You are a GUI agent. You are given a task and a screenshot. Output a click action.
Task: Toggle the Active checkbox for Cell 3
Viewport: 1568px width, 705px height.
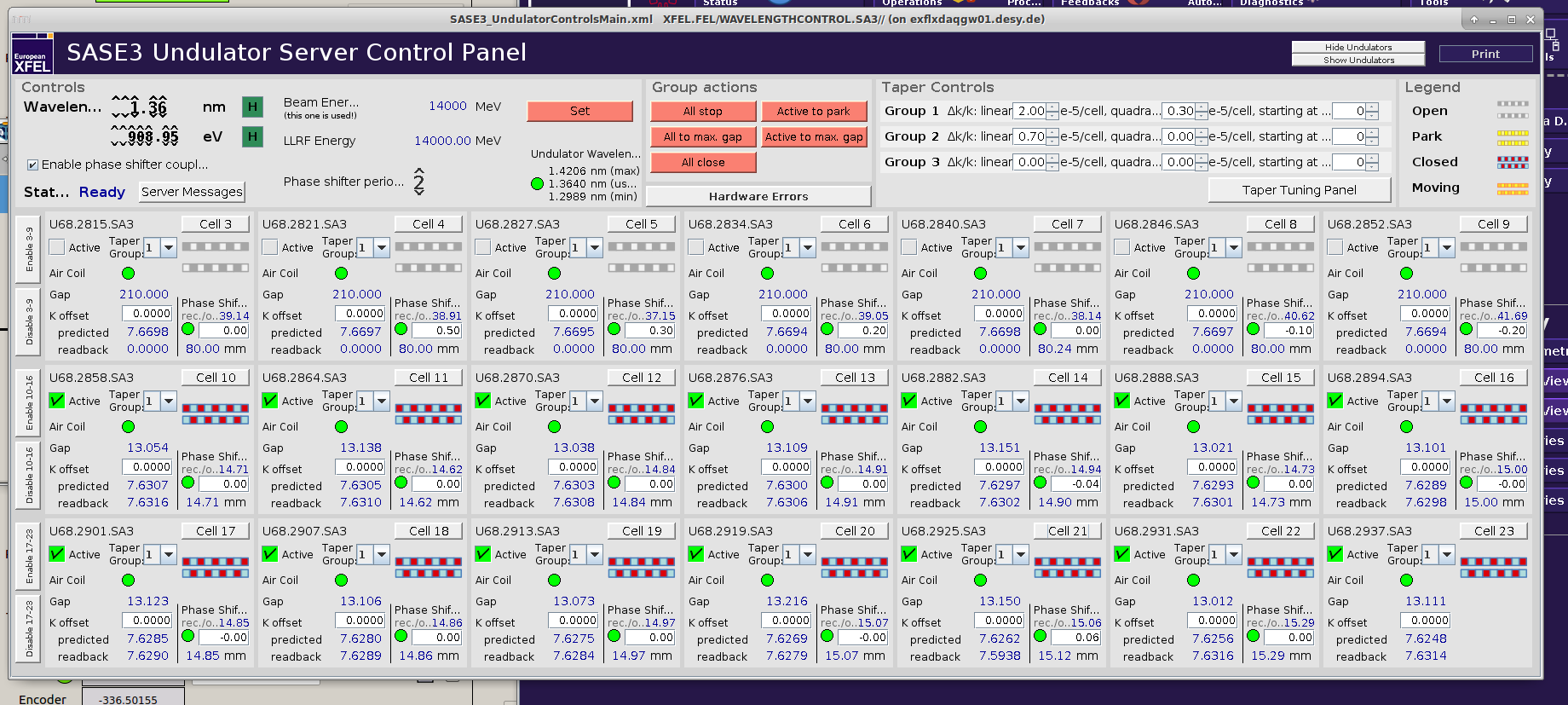57,247
